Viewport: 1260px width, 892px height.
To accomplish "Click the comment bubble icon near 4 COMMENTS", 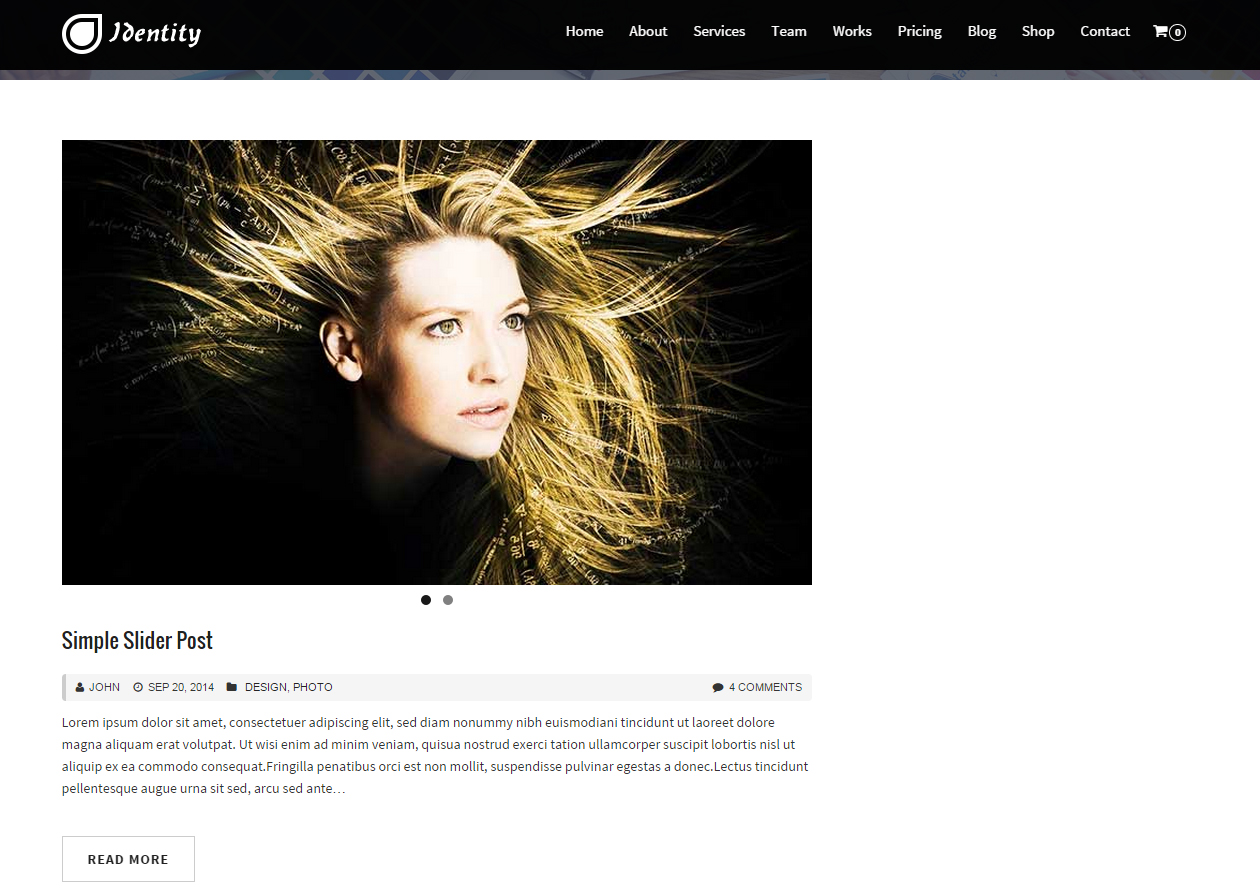I will coord(718,687).
